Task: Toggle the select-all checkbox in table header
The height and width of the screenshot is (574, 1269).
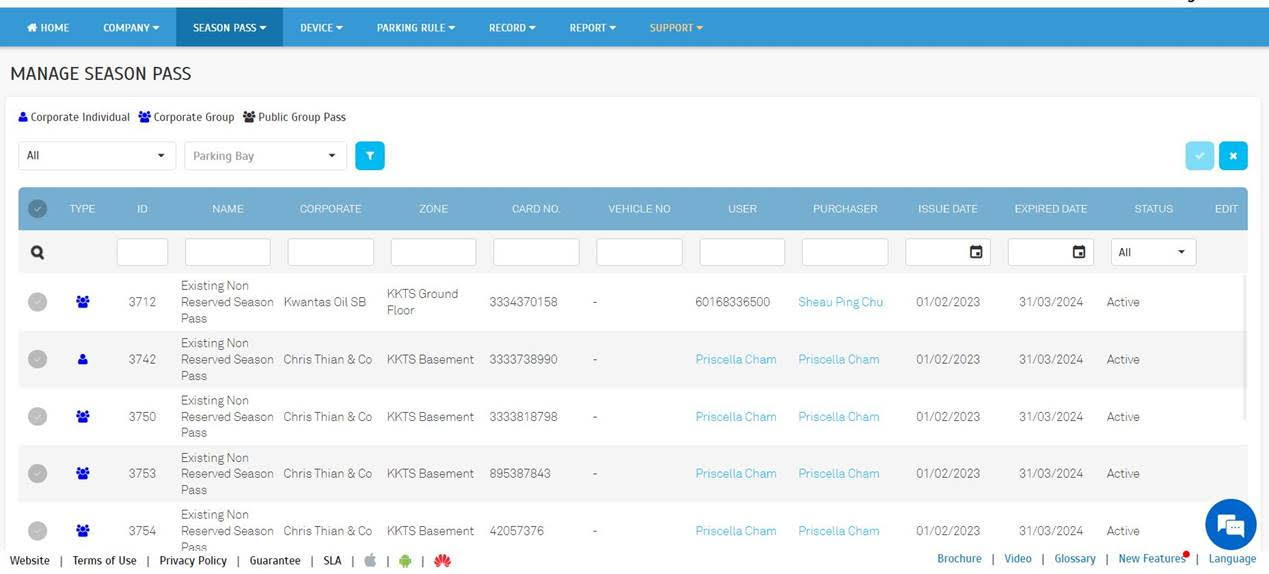Action: tap(37, 209)
